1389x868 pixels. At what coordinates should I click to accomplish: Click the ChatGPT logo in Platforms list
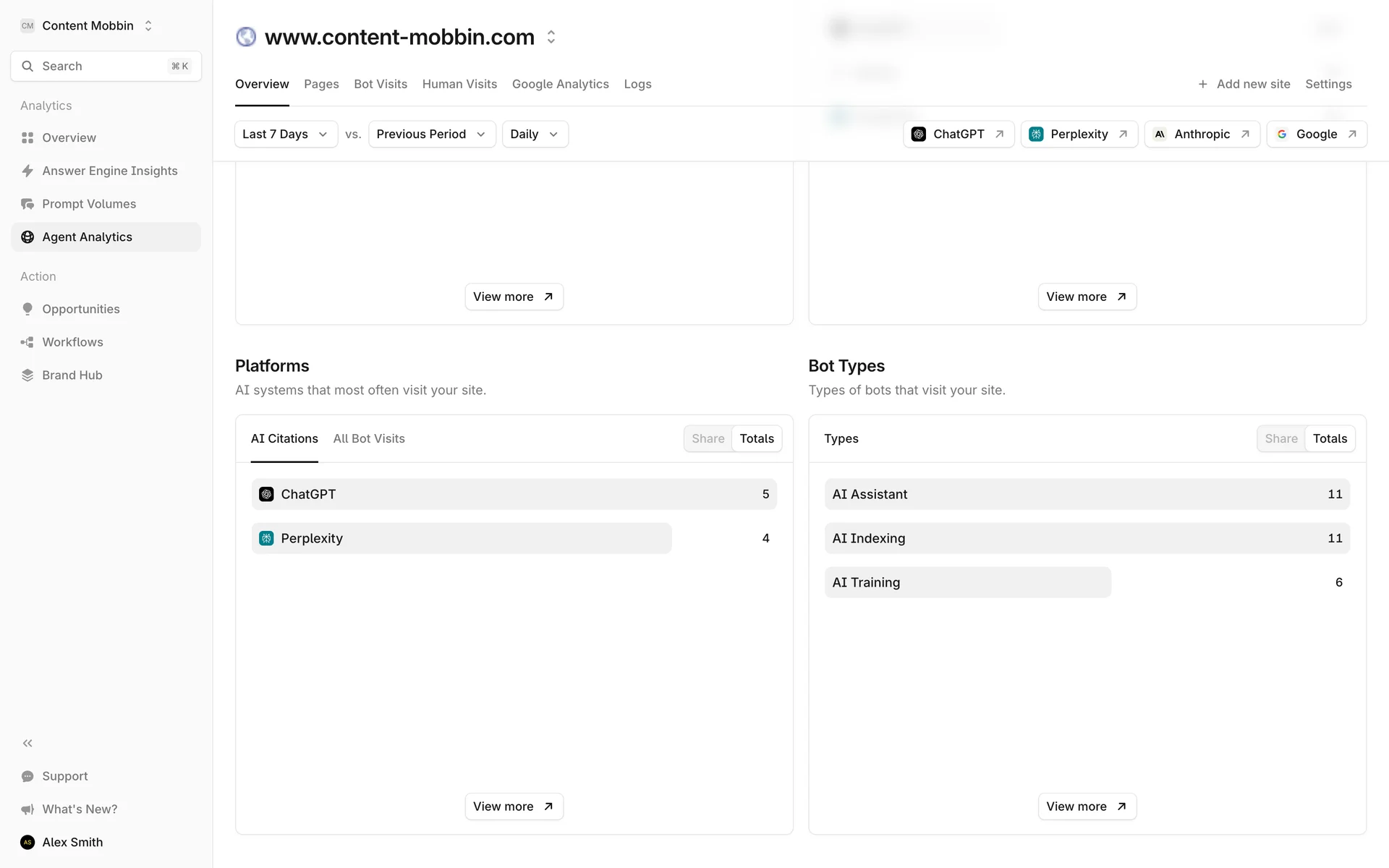[266, 494]
